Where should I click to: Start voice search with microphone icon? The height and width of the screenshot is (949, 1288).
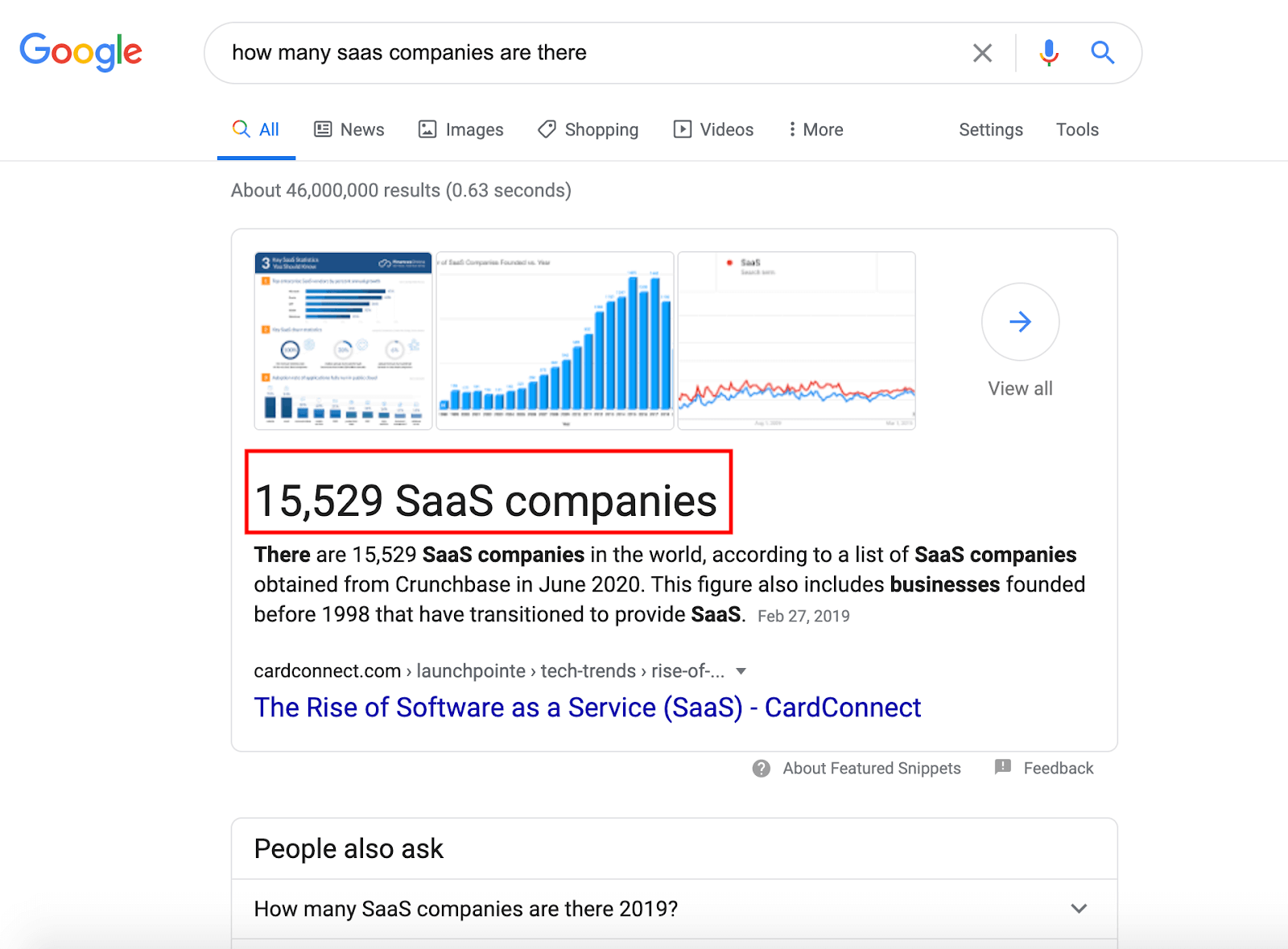[1048, 53]
